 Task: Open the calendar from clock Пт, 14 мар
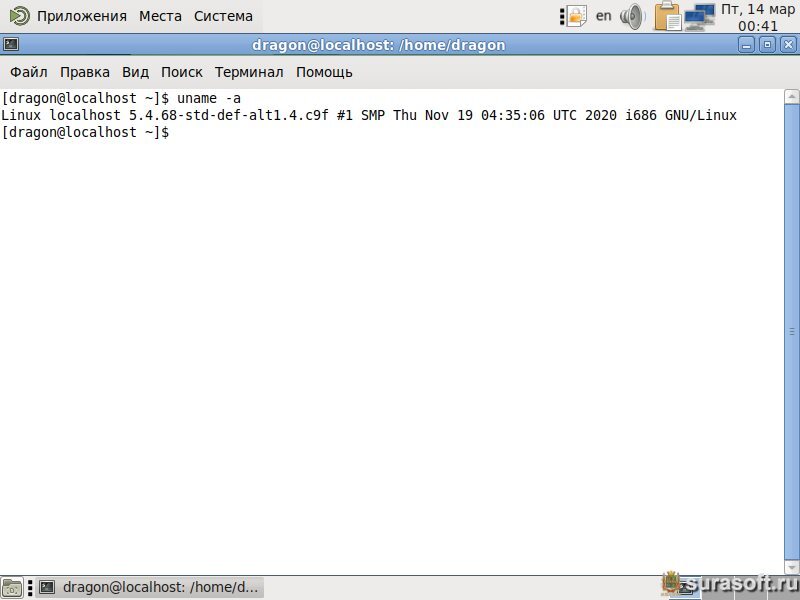pyautogui.click(x=758, y=17)
